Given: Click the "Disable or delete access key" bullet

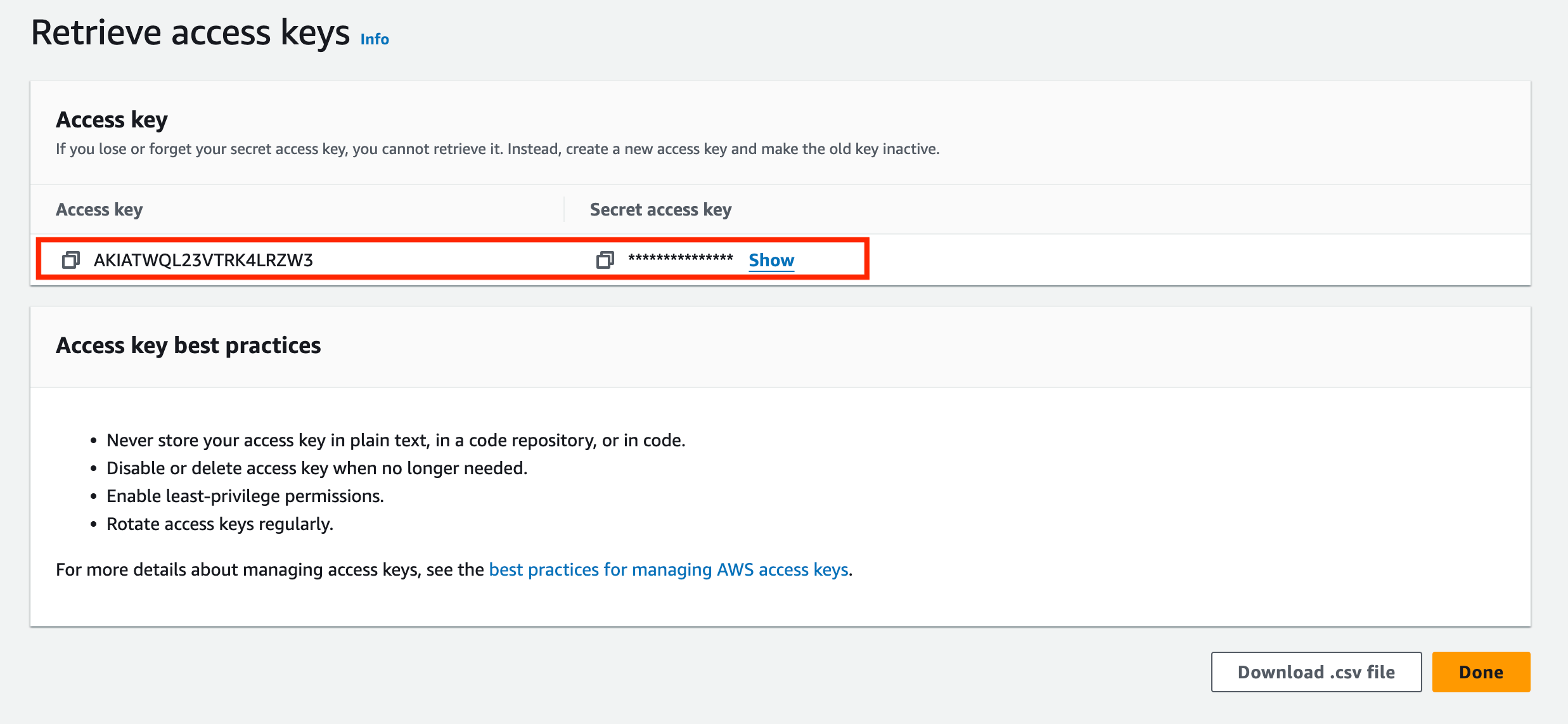Looking at the screenshot, I should tap(316, 468).
